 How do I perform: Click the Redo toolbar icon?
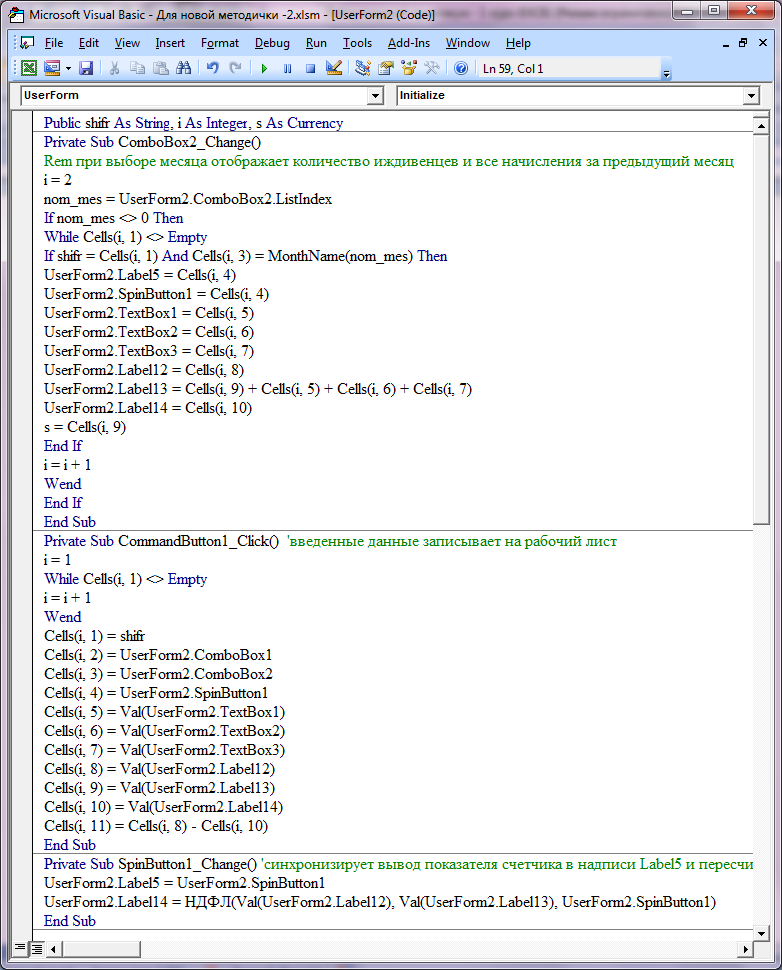tap(235, 68)
